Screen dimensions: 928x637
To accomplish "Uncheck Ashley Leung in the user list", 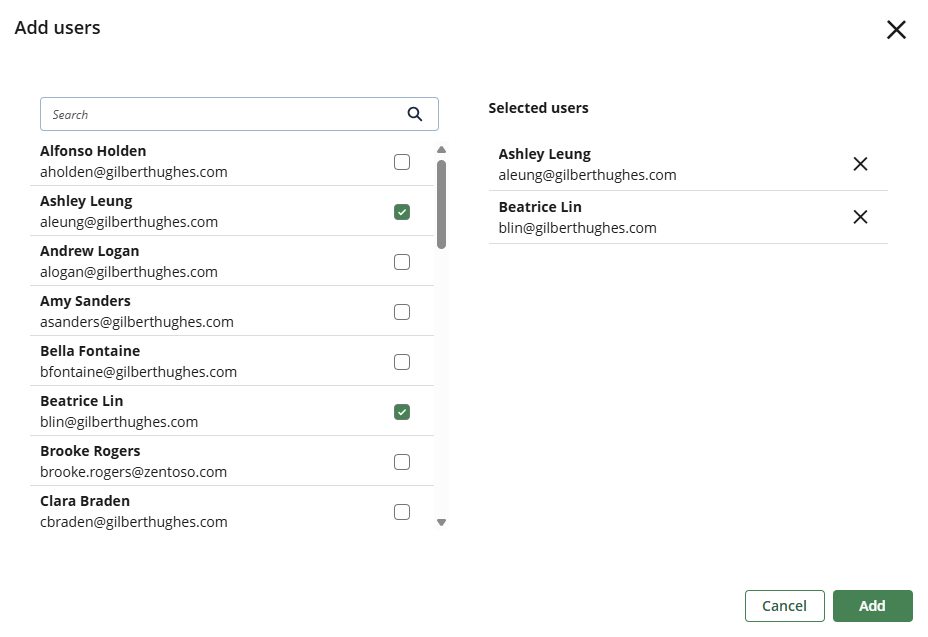I will pos(402,211).
